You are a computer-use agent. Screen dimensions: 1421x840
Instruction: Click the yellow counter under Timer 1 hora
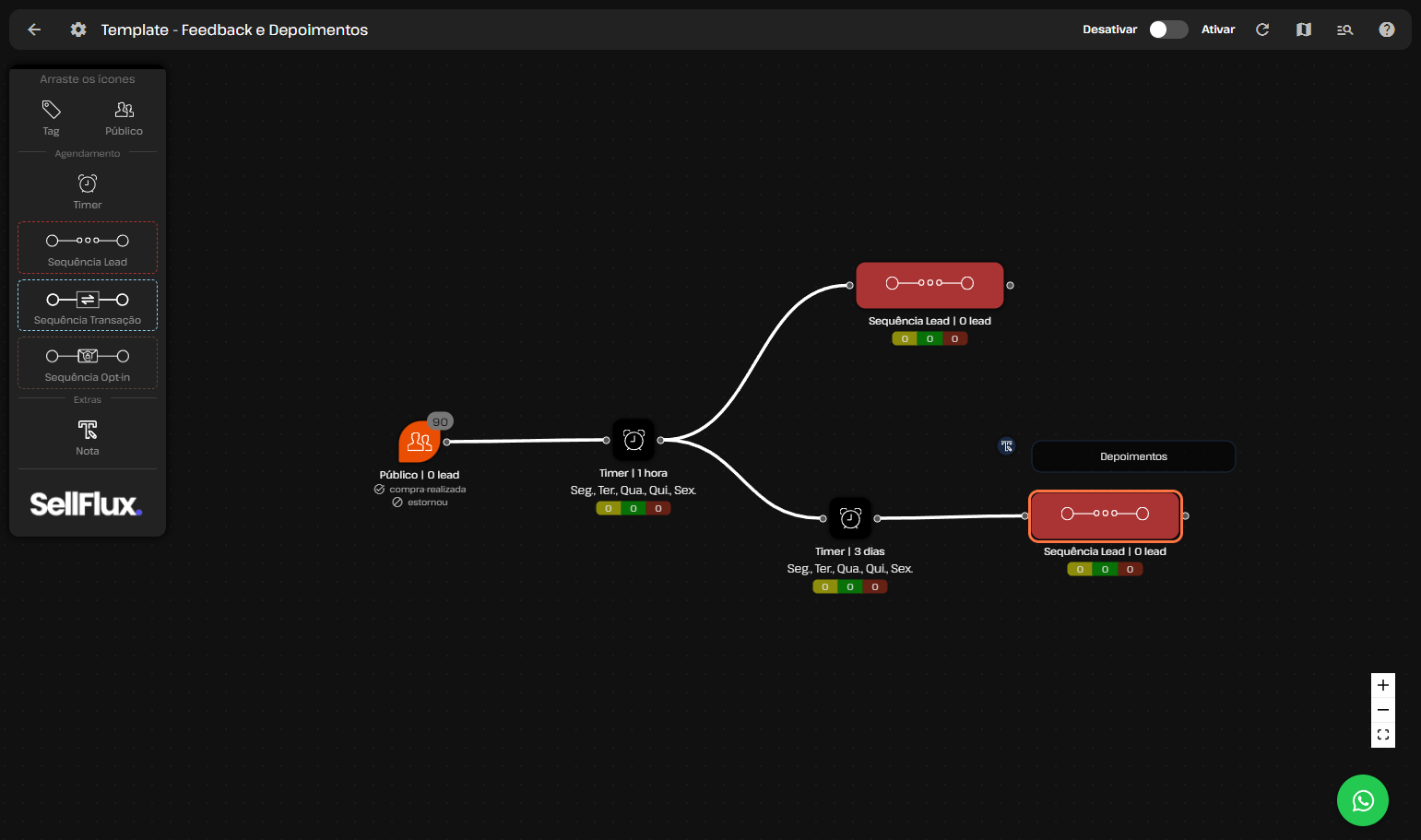pos(608,508)
